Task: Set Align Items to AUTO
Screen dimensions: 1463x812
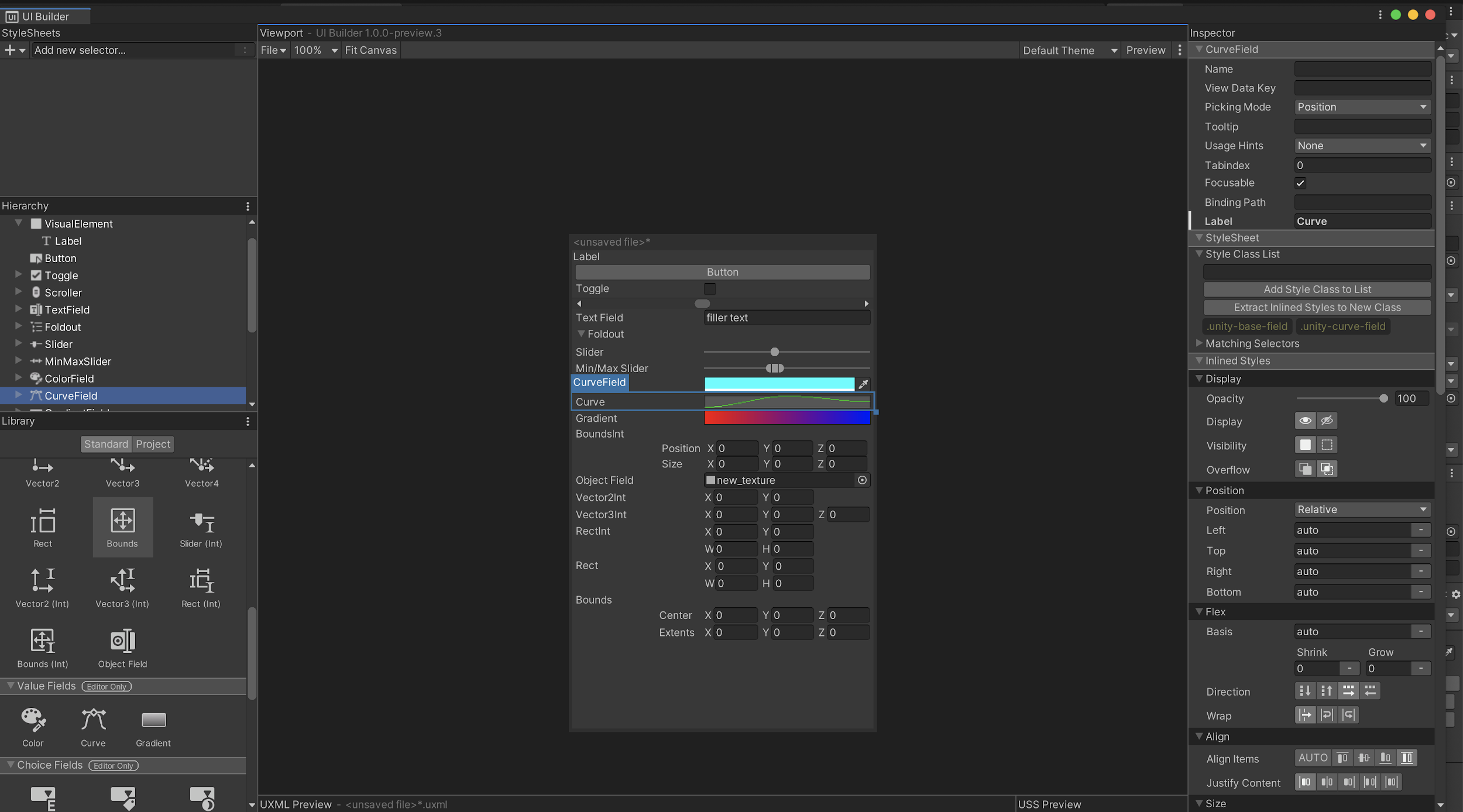Action: coord(1313,758)
